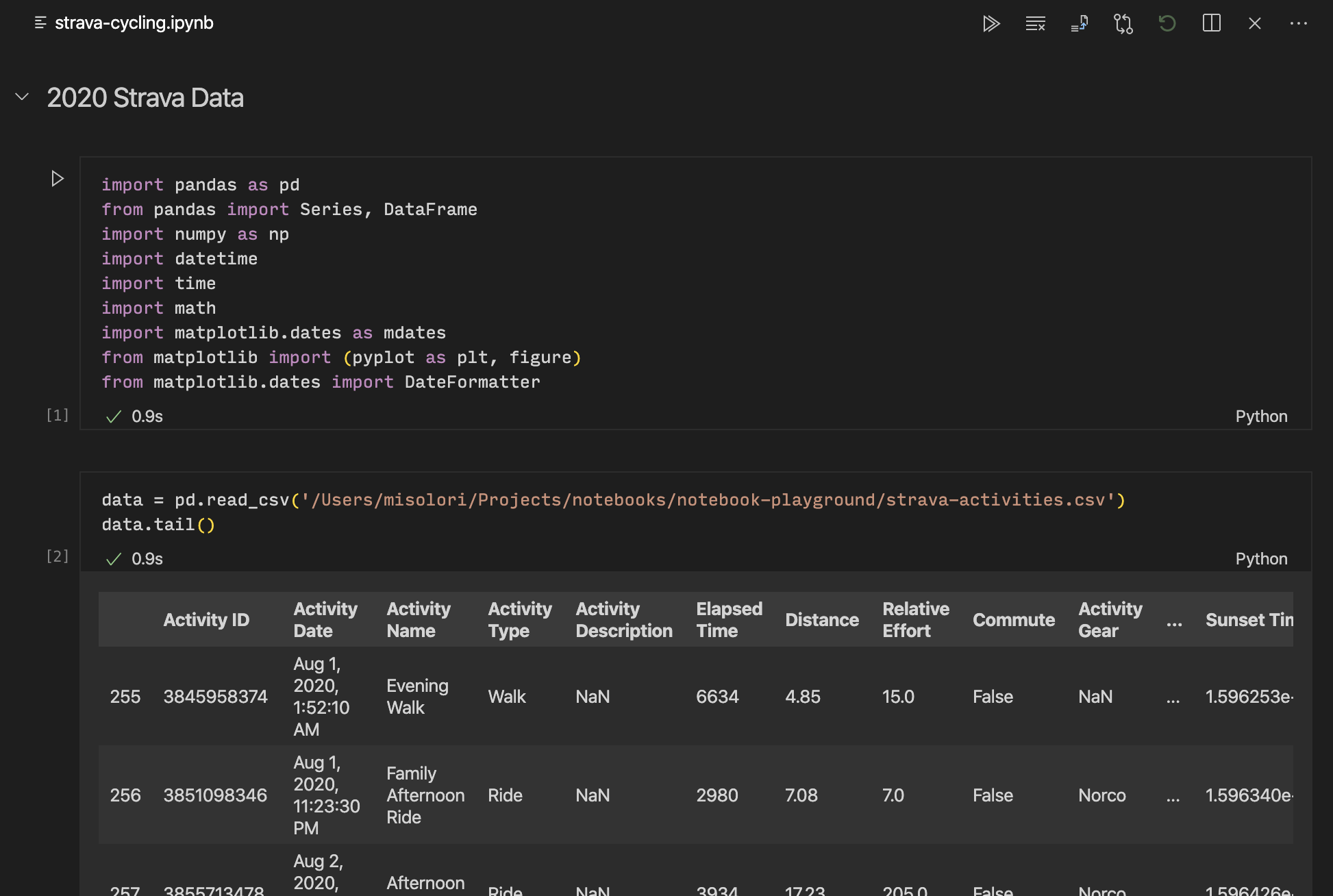Select the strava-cycling.ipynb title
The image size is (1333, 896).
(x=135, y=23)
